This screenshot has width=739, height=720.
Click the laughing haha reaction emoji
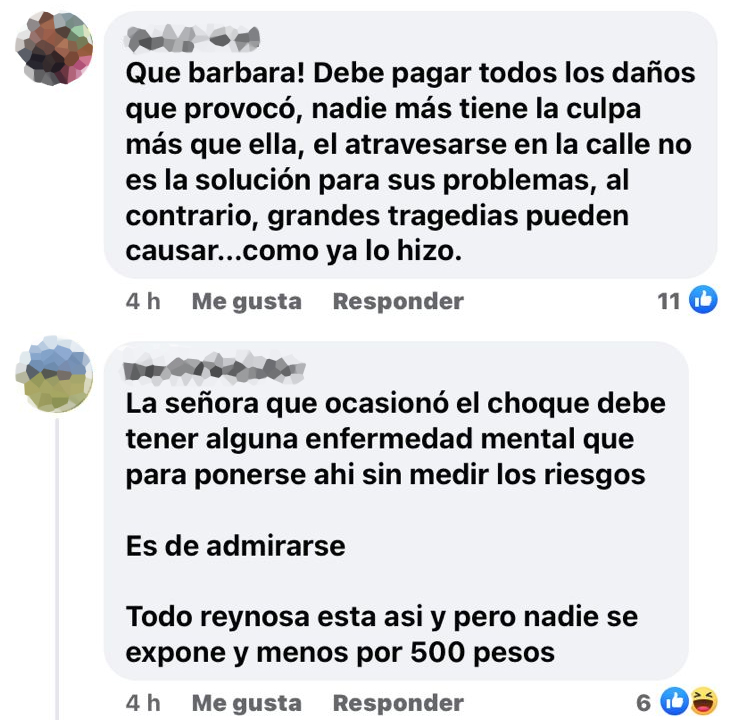pyautogui.click(x=704, y=701)
